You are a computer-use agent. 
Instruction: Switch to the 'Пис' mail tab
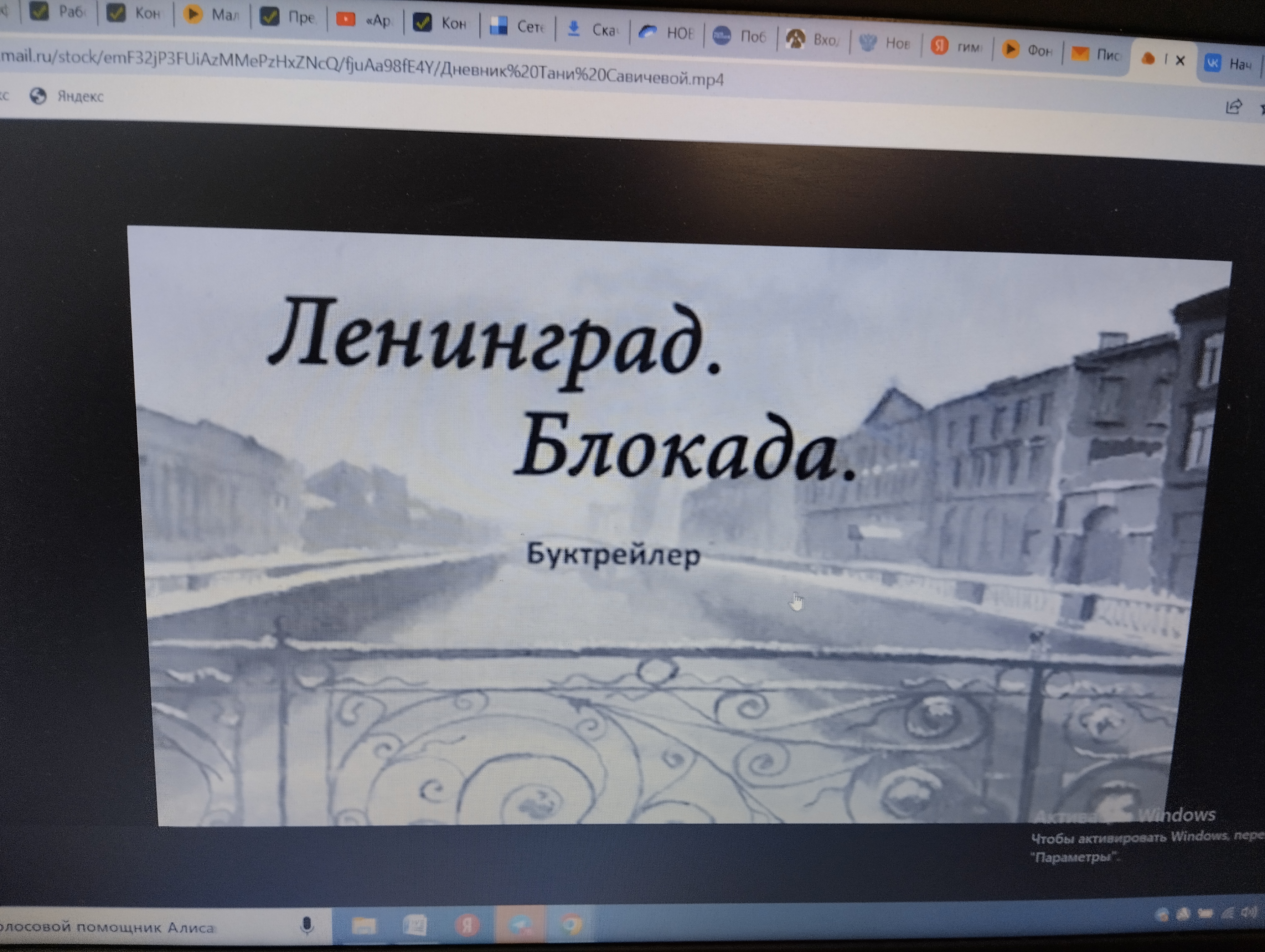(1096, 54)
